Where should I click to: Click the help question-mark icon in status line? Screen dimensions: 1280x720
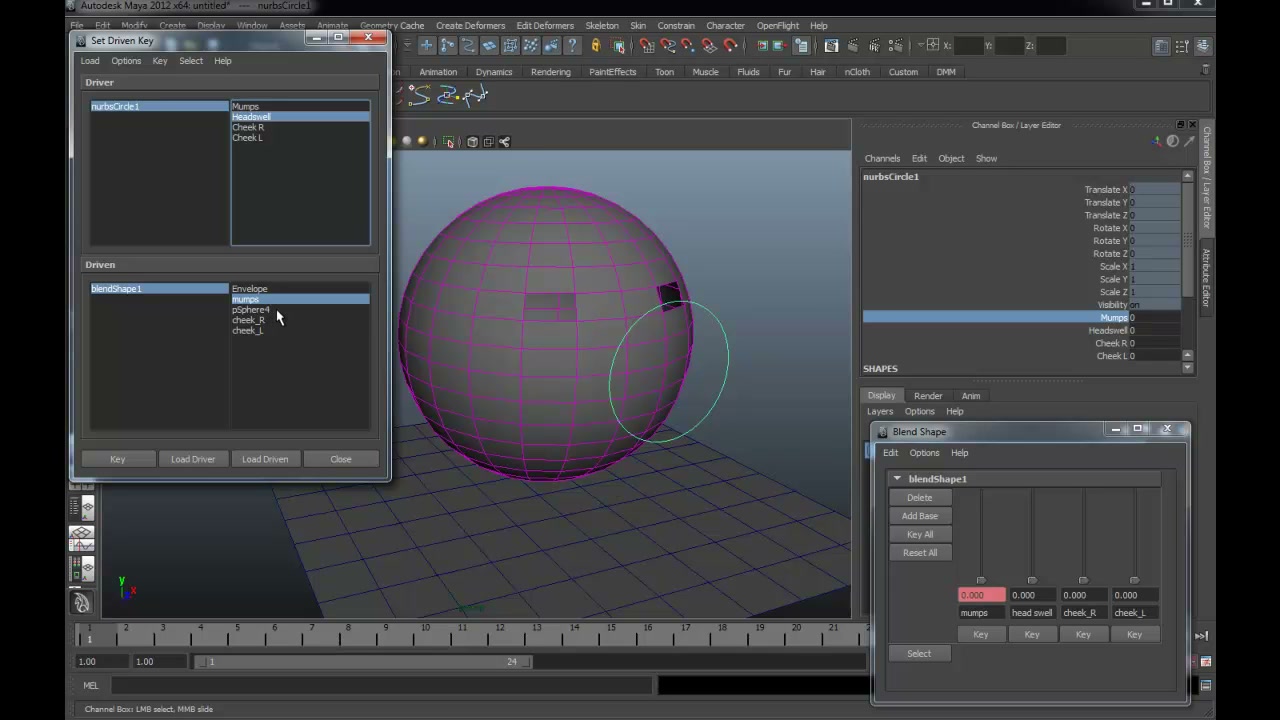pos(572,46)
